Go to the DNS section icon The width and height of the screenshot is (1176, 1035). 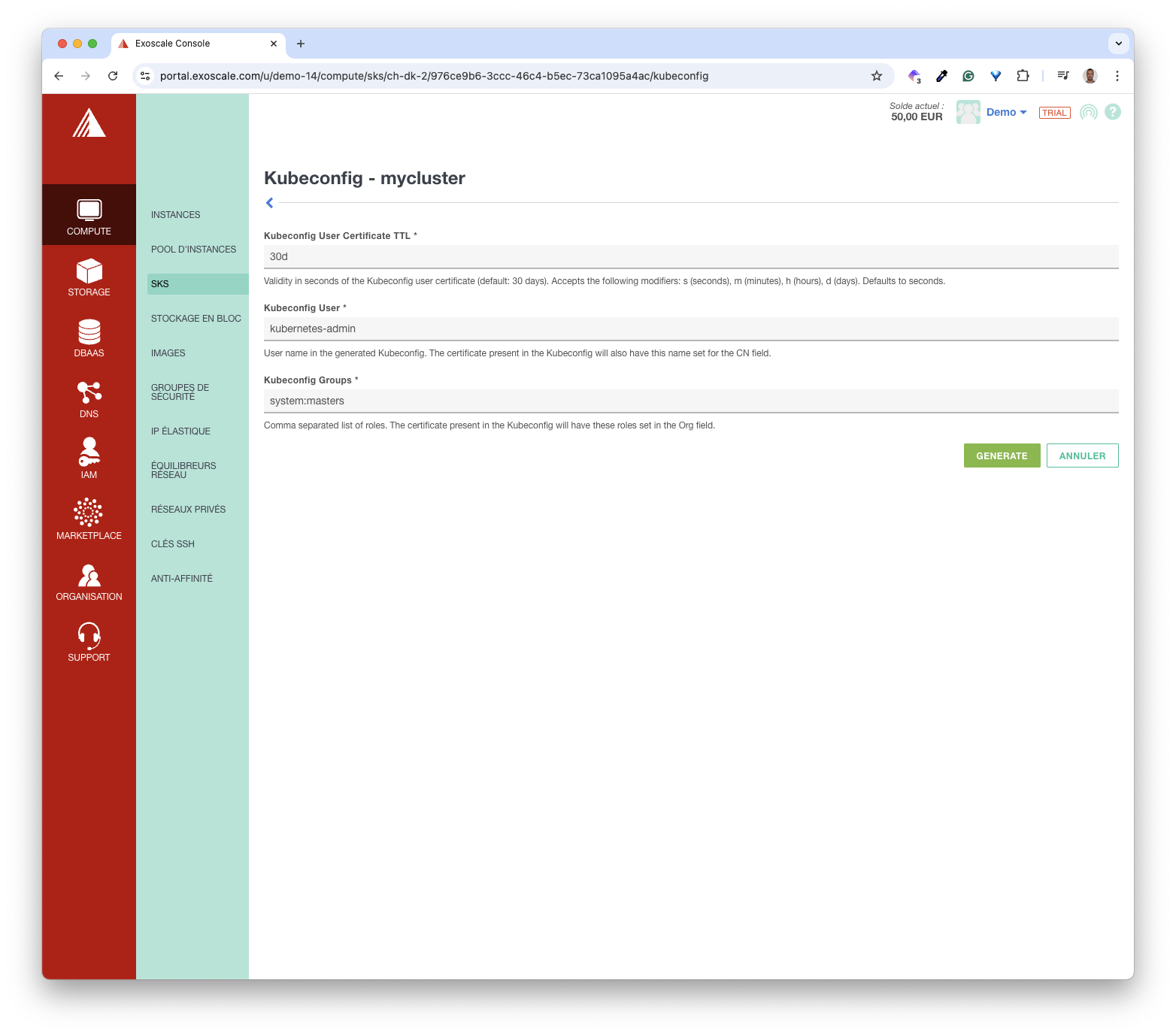pyautogui.click(x=89, y=393)
